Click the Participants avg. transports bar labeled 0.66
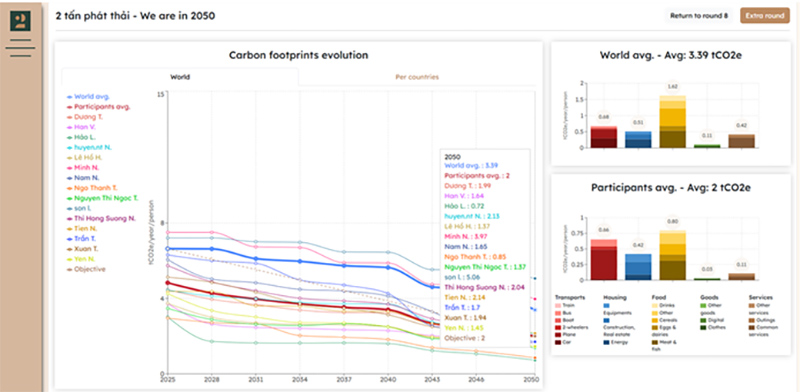Viewport: 800px width, 392px height. coord(604,259)
